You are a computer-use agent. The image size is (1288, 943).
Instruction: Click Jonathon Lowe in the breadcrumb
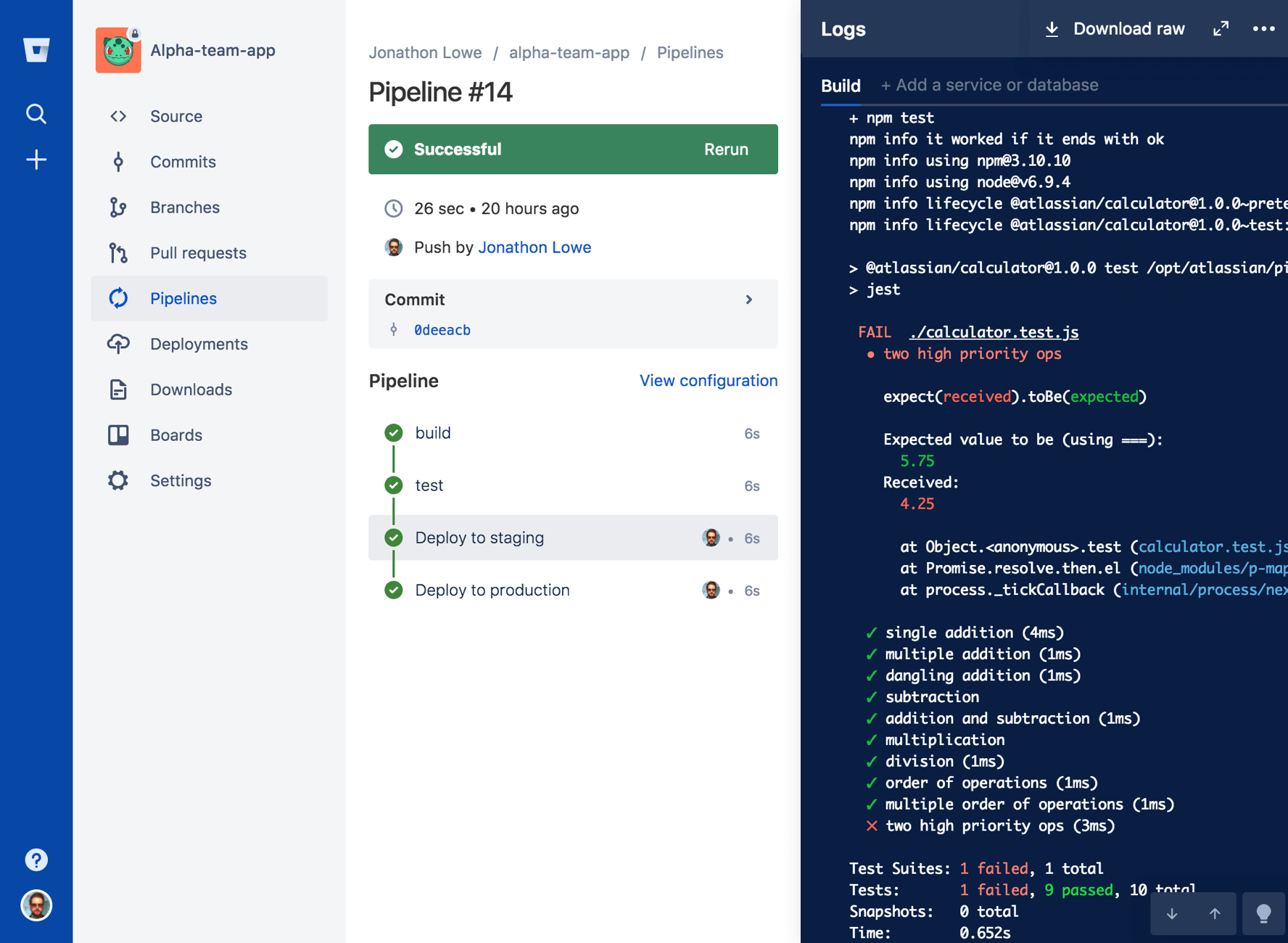425,53
